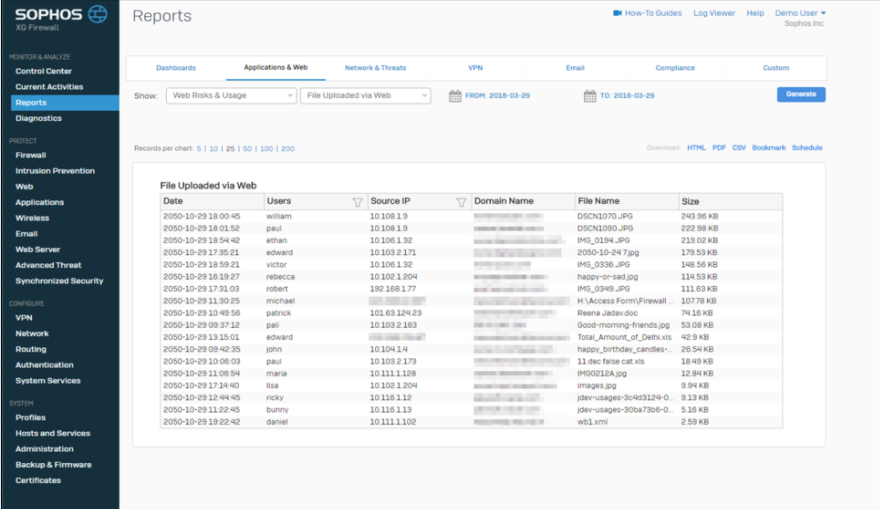The image size is (880, 509).
Task: Open the FROM date calendar icon
Action: coord(455,96)
